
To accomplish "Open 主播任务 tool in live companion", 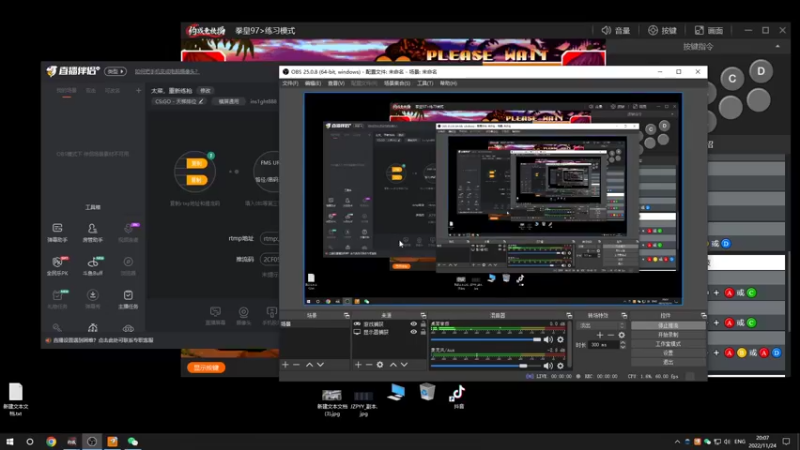I will pyautogui.click(x=128, y=299).
